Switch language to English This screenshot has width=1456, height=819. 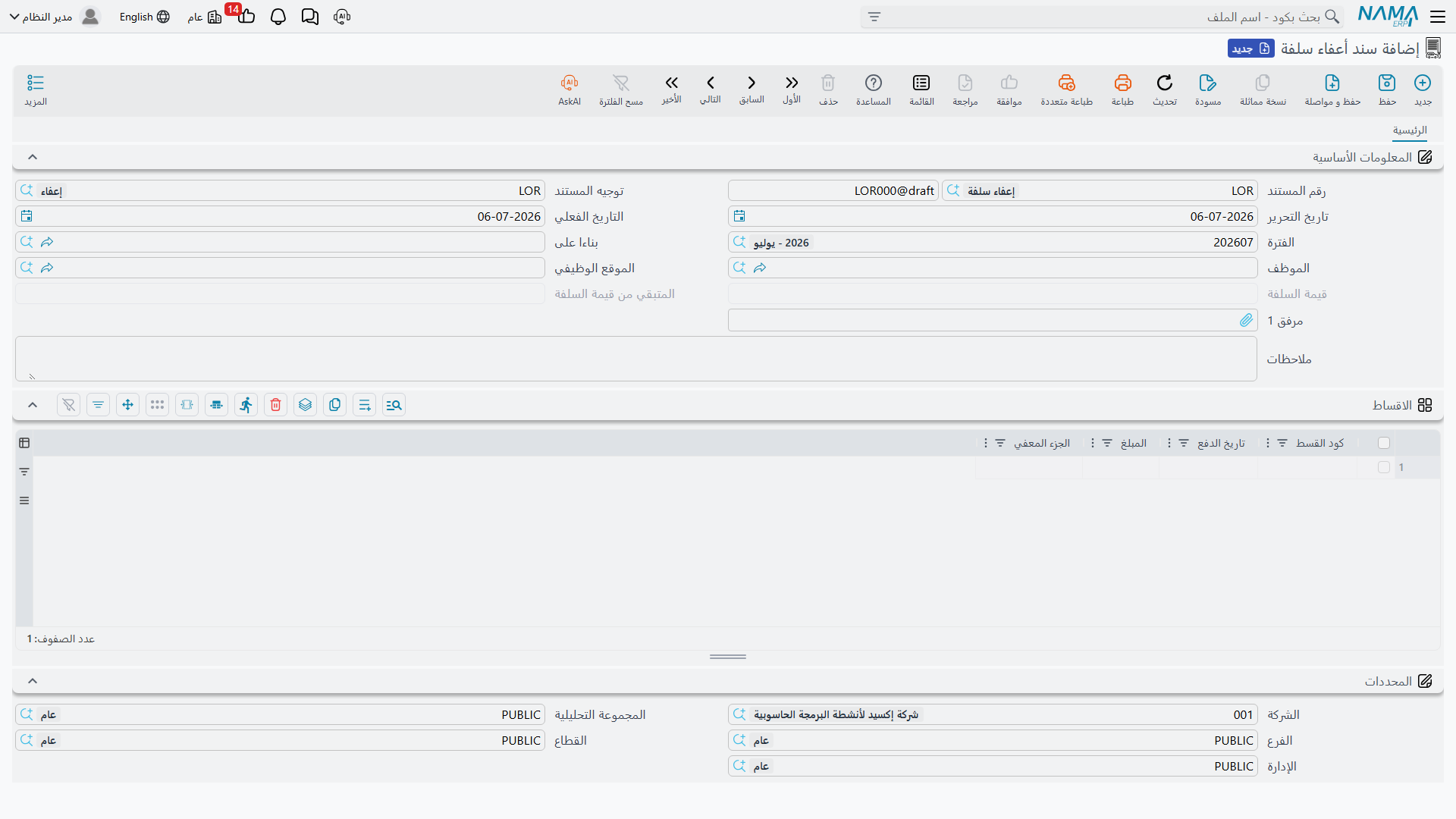pyautogui.click(x=144, y=17)
